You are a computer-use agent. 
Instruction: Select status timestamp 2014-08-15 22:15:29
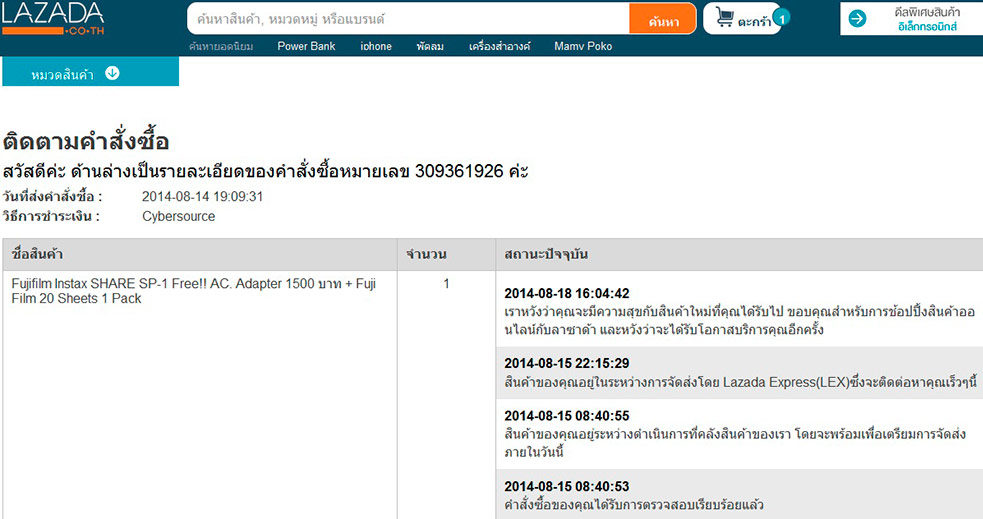[x=567, y=364]
